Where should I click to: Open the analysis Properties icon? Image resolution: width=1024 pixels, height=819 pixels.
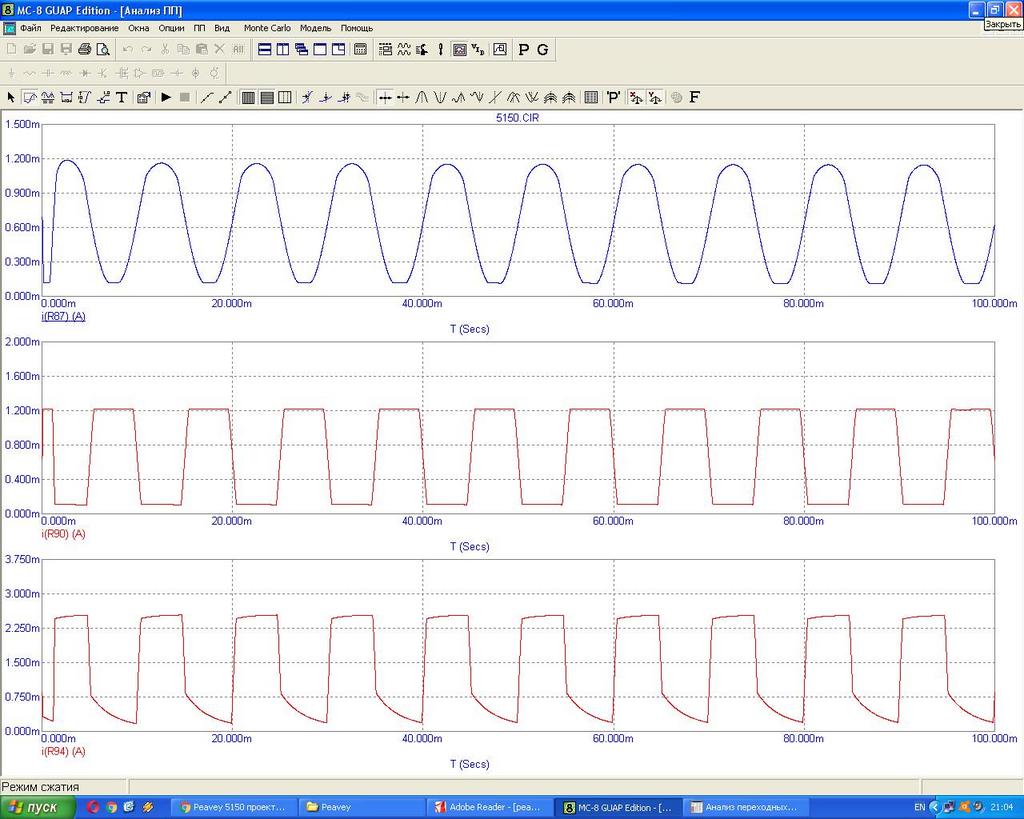pos(144,97)
